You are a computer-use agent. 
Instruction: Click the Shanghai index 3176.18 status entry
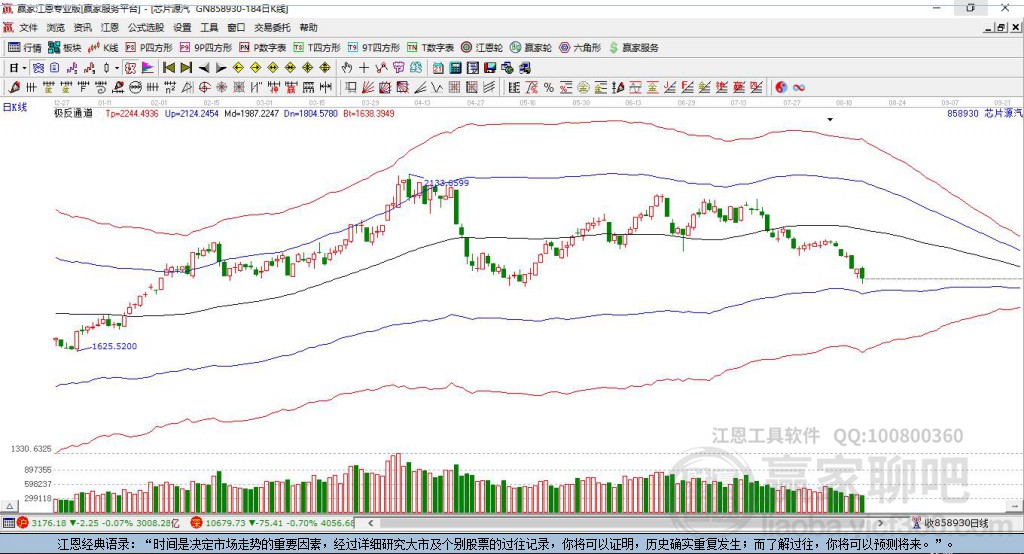98,523
